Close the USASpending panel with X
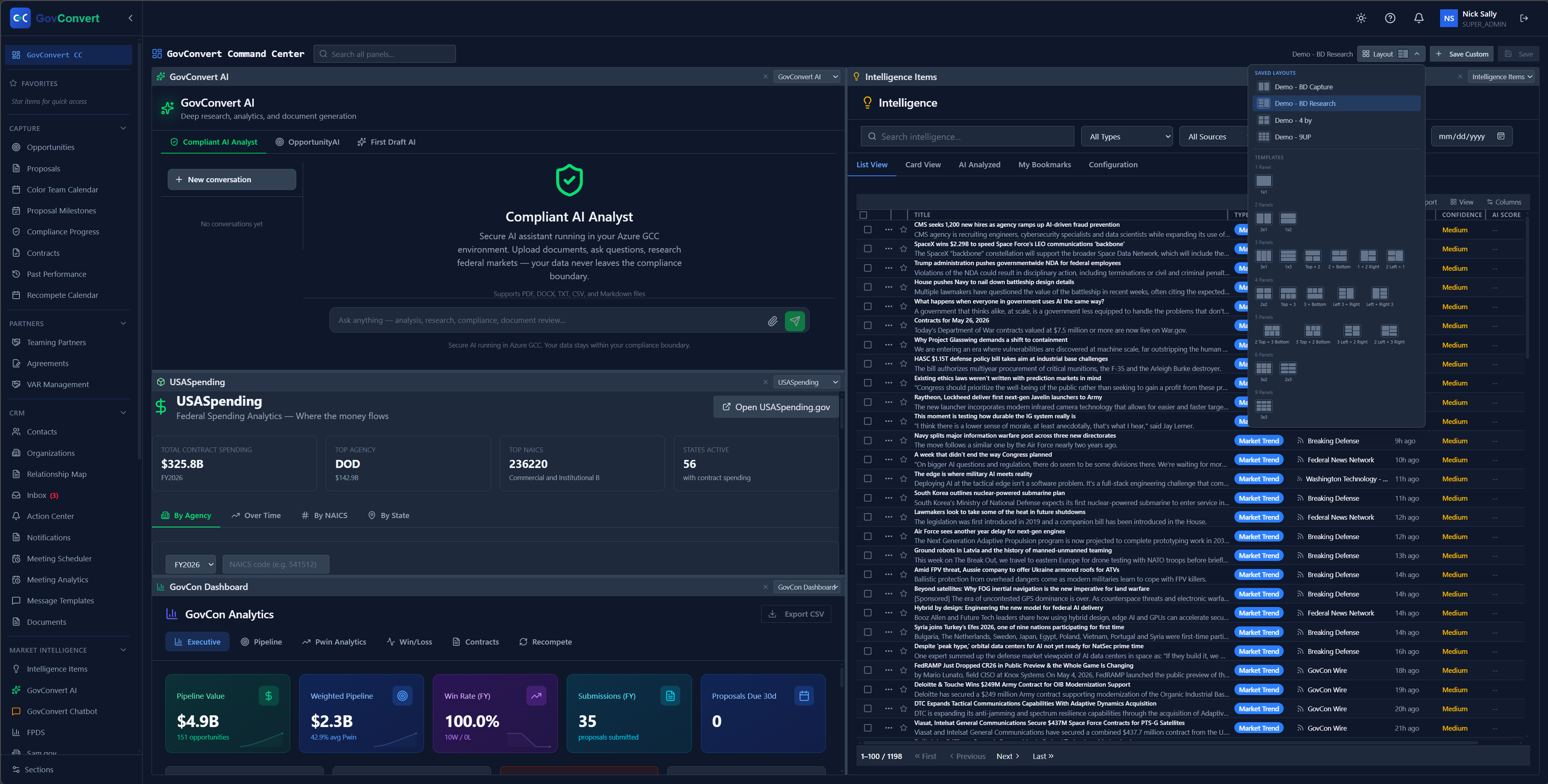 765,382
